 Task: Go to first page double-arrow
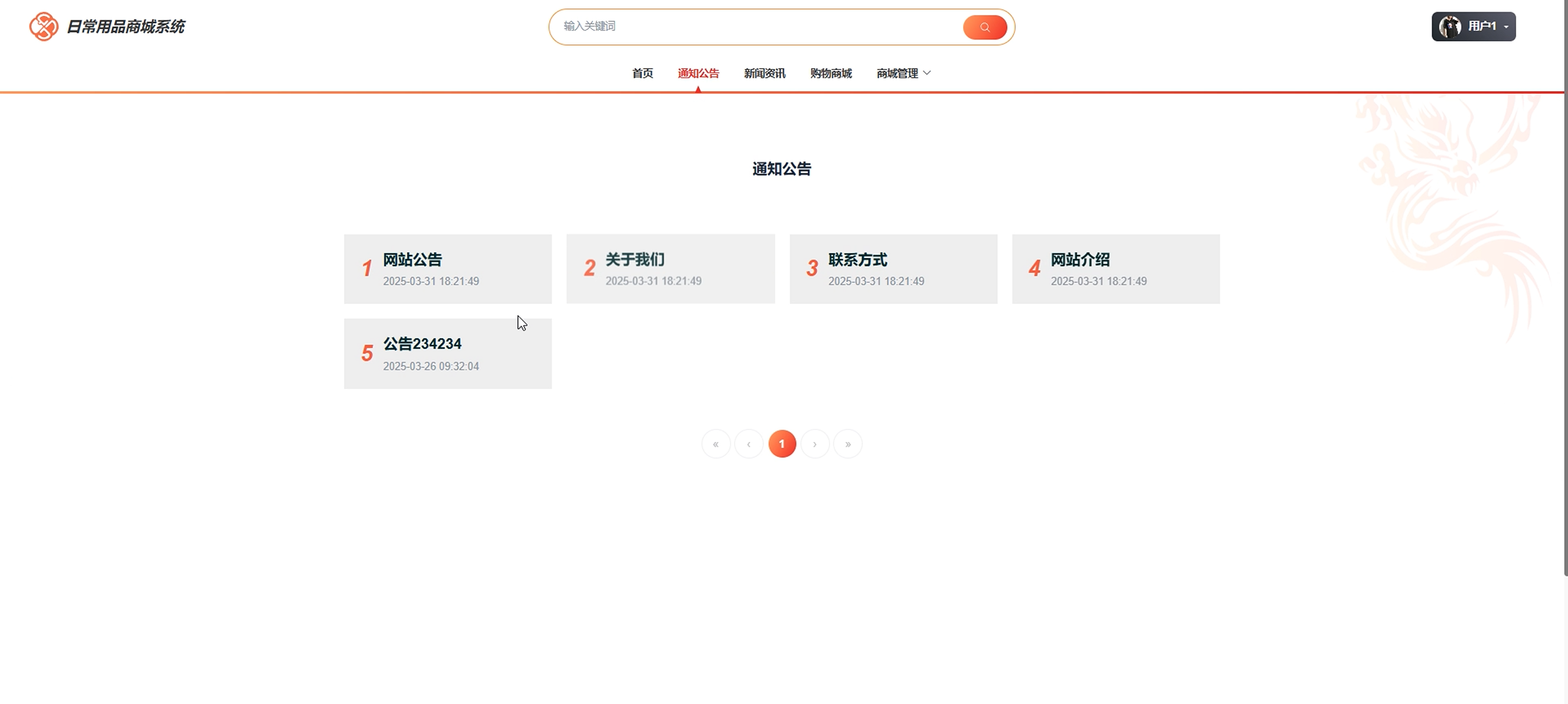point(716,444)
